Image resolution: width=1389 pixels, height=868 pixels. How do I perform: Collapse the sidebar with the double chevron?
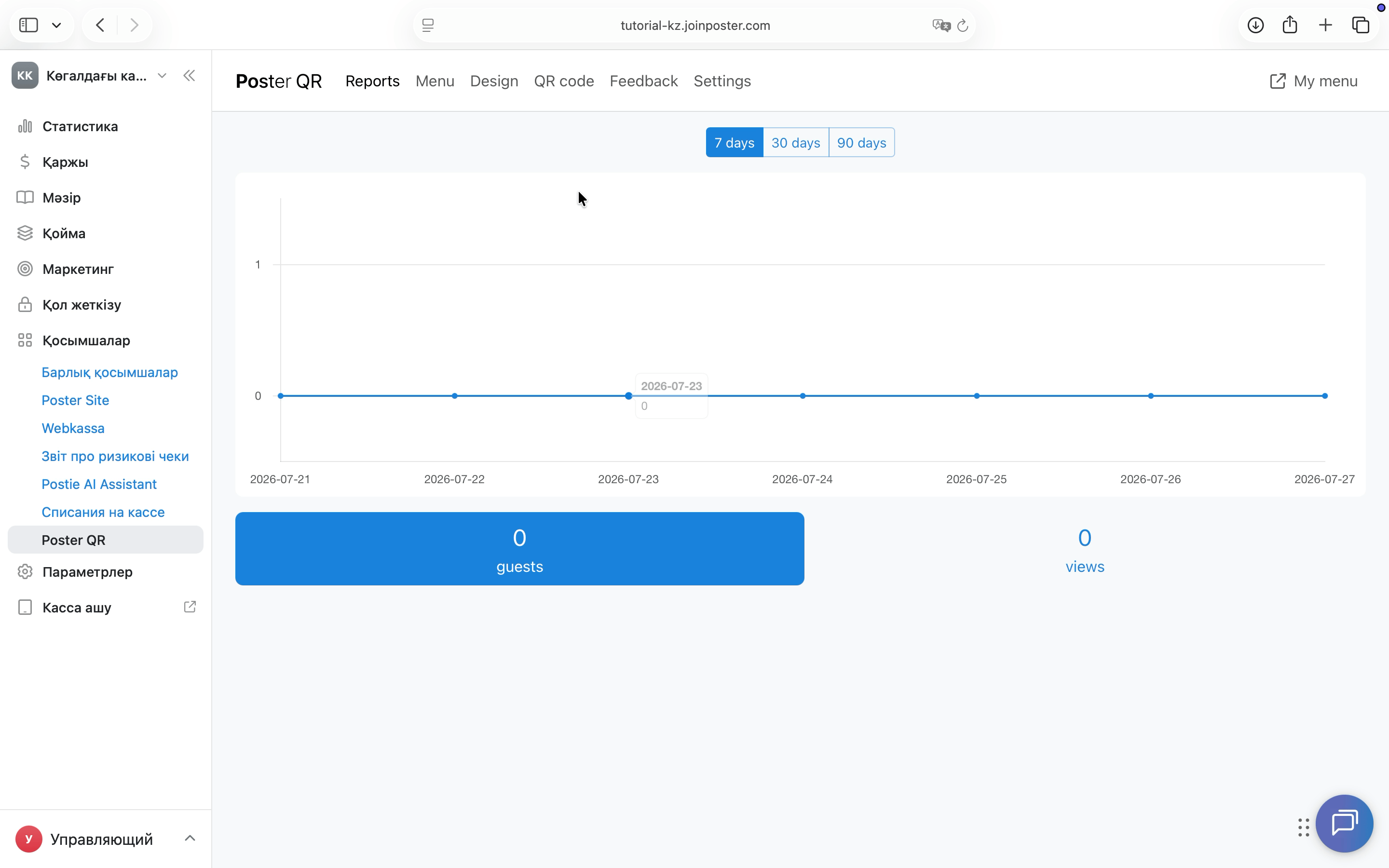189,76
